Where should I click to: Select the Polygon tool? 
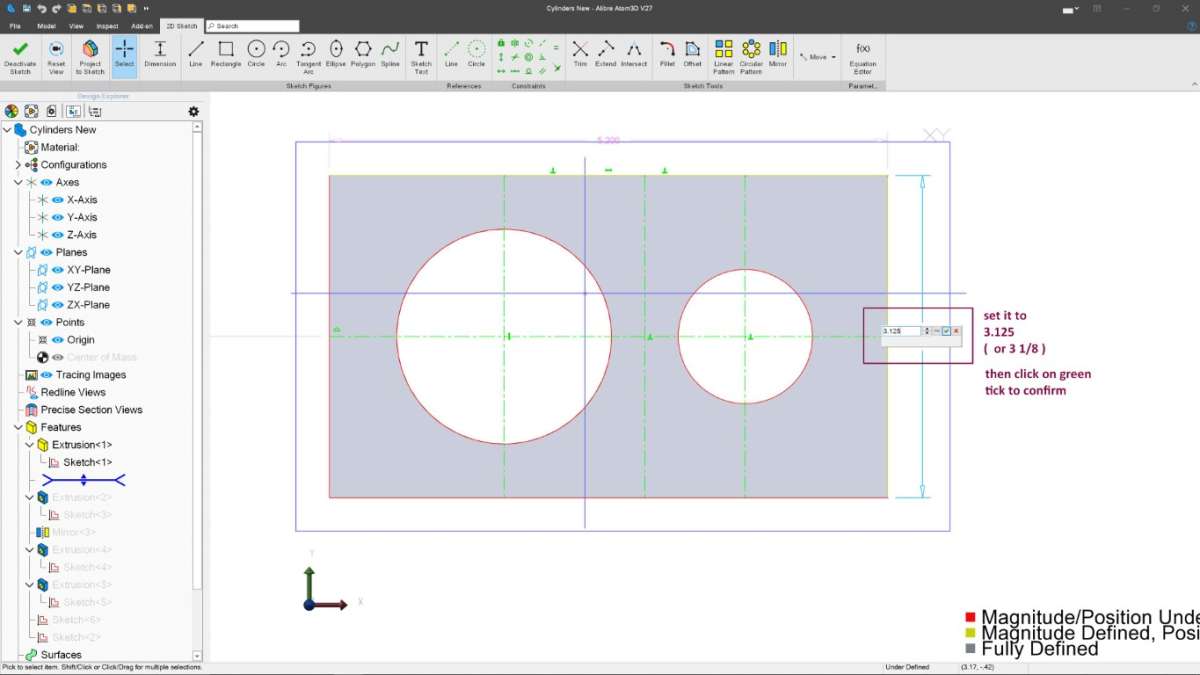(x=363, y=54)
